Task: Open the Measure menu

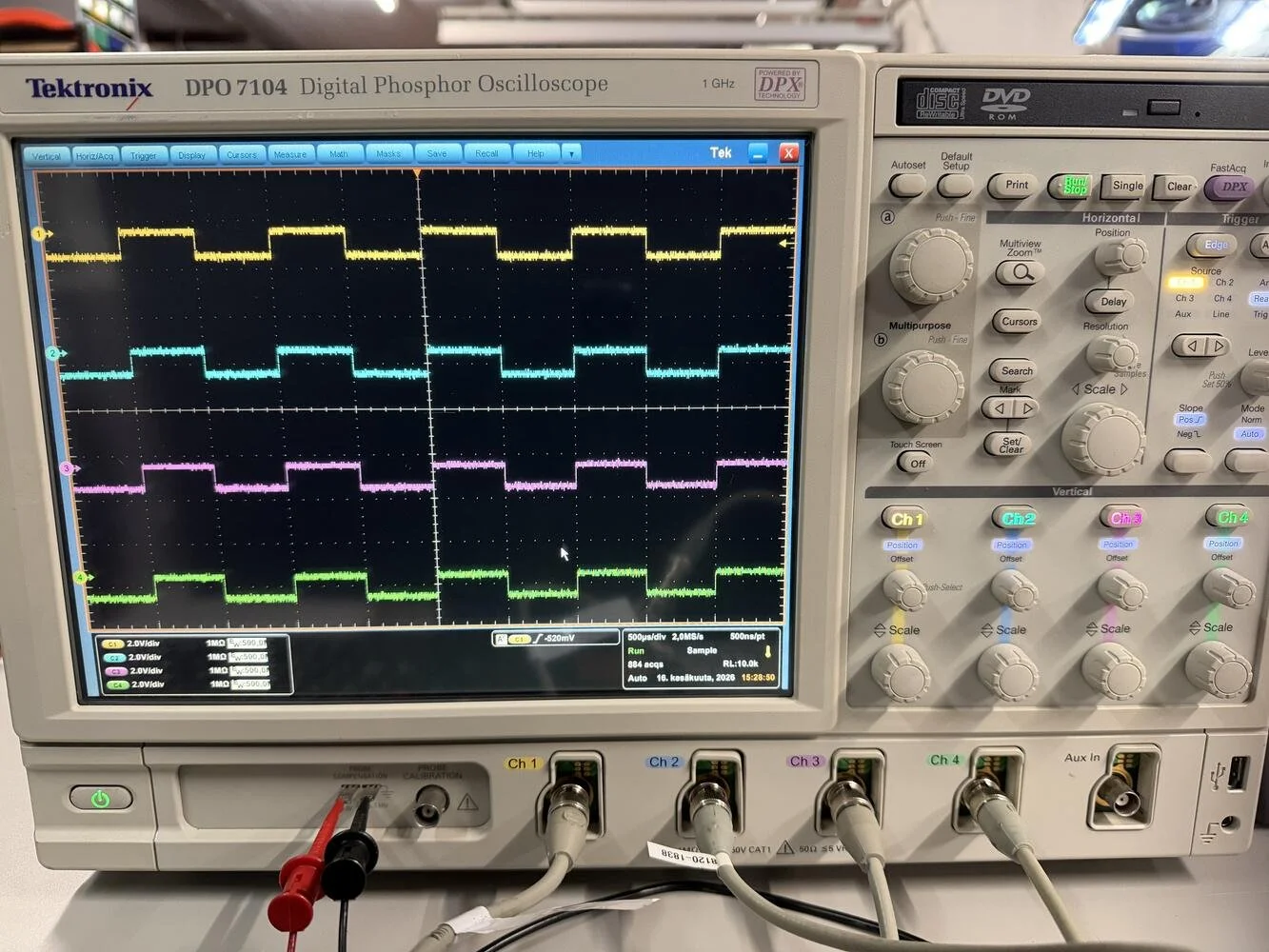Action: click(x=290, y=154)
